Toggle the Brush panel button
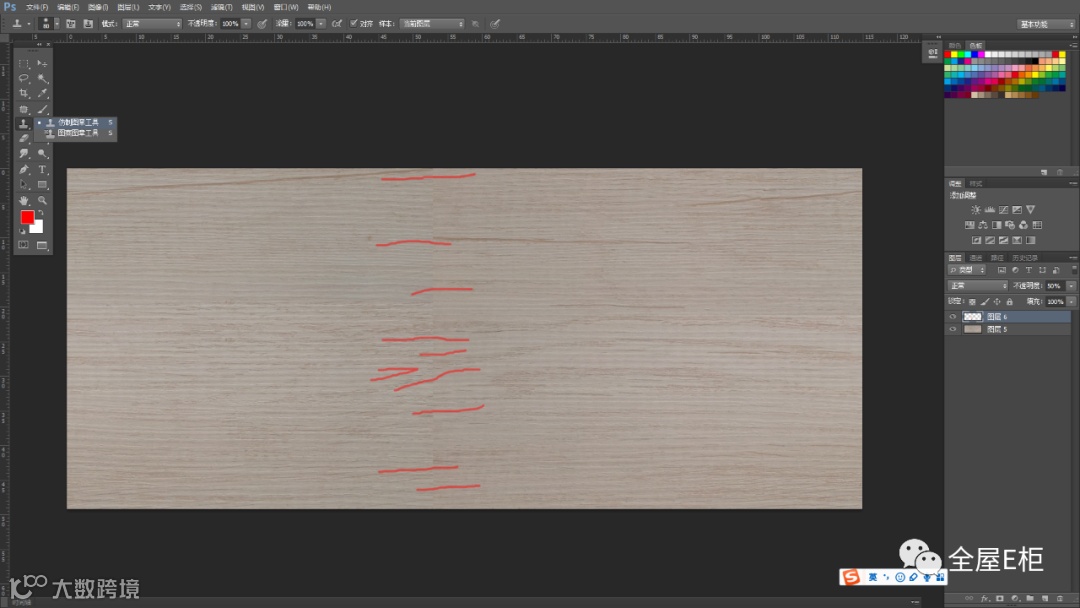The image size is (1080, 608). point(70,23)
